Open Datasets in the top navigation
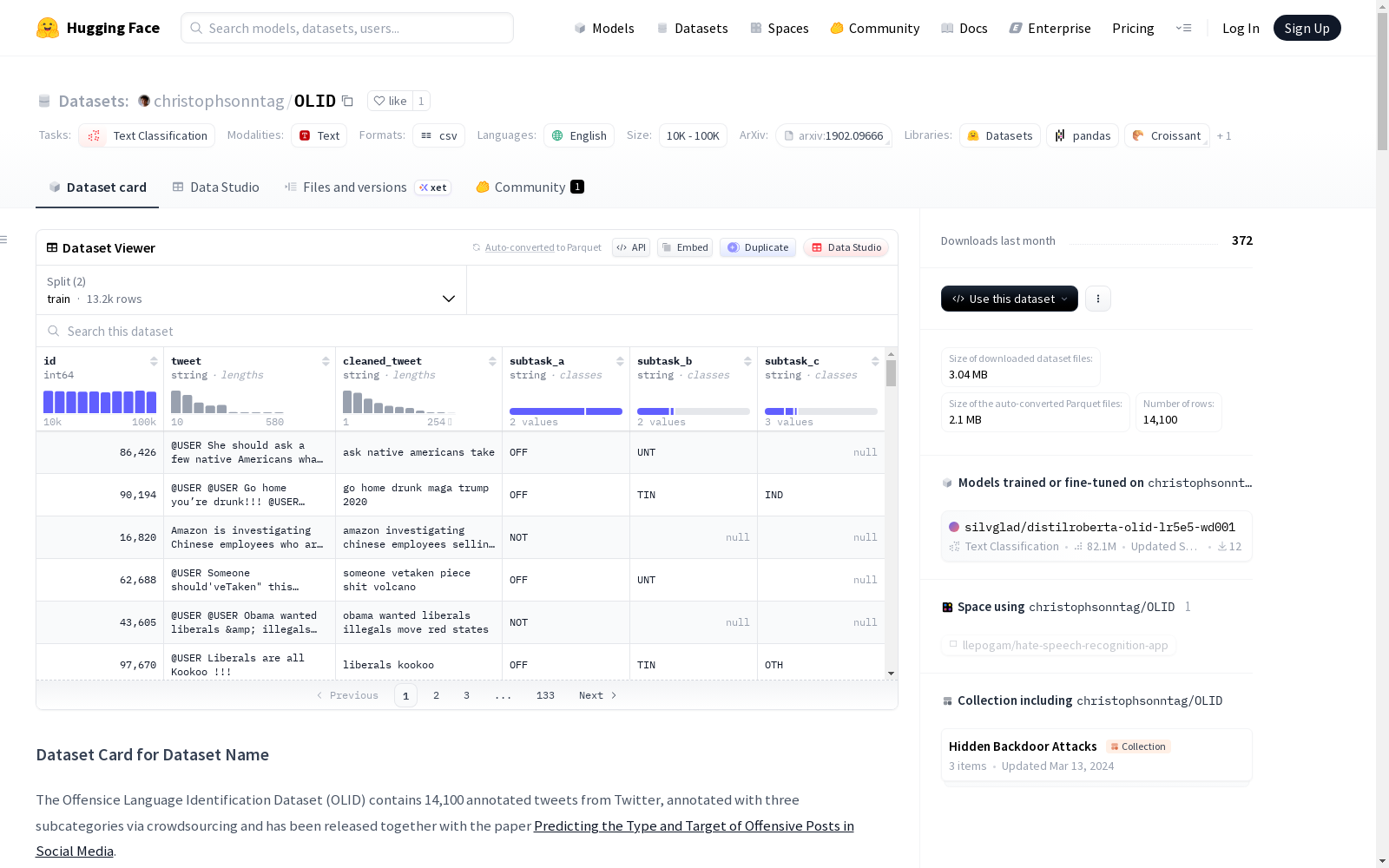This screenshot has width=1389, height=868. point(692,28)
